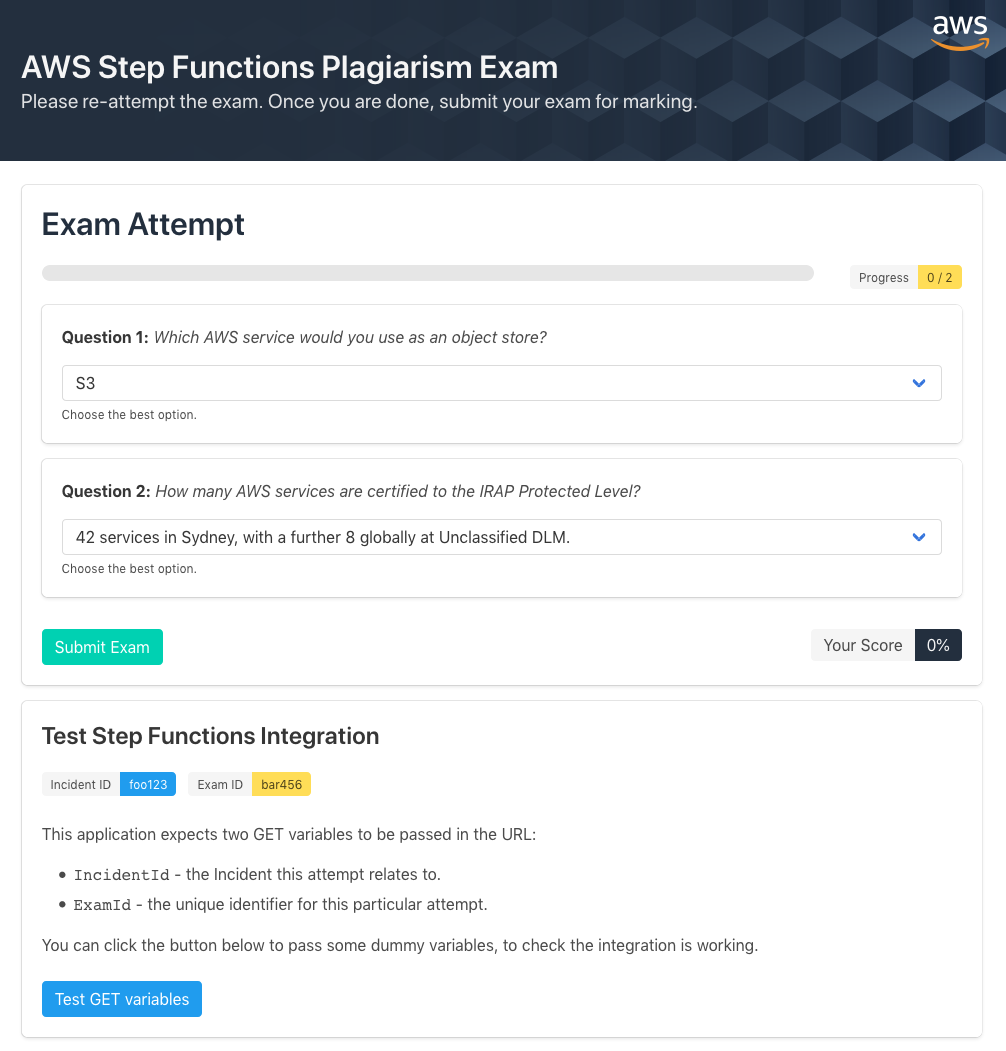Click the foo123 Incident ID tag

147,784
